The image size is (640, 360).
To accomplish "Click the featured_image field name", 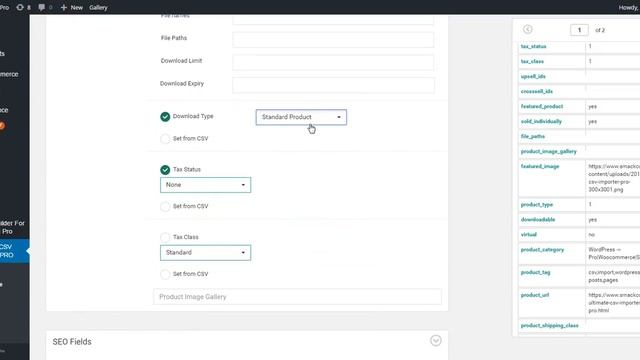I will 540,167.
